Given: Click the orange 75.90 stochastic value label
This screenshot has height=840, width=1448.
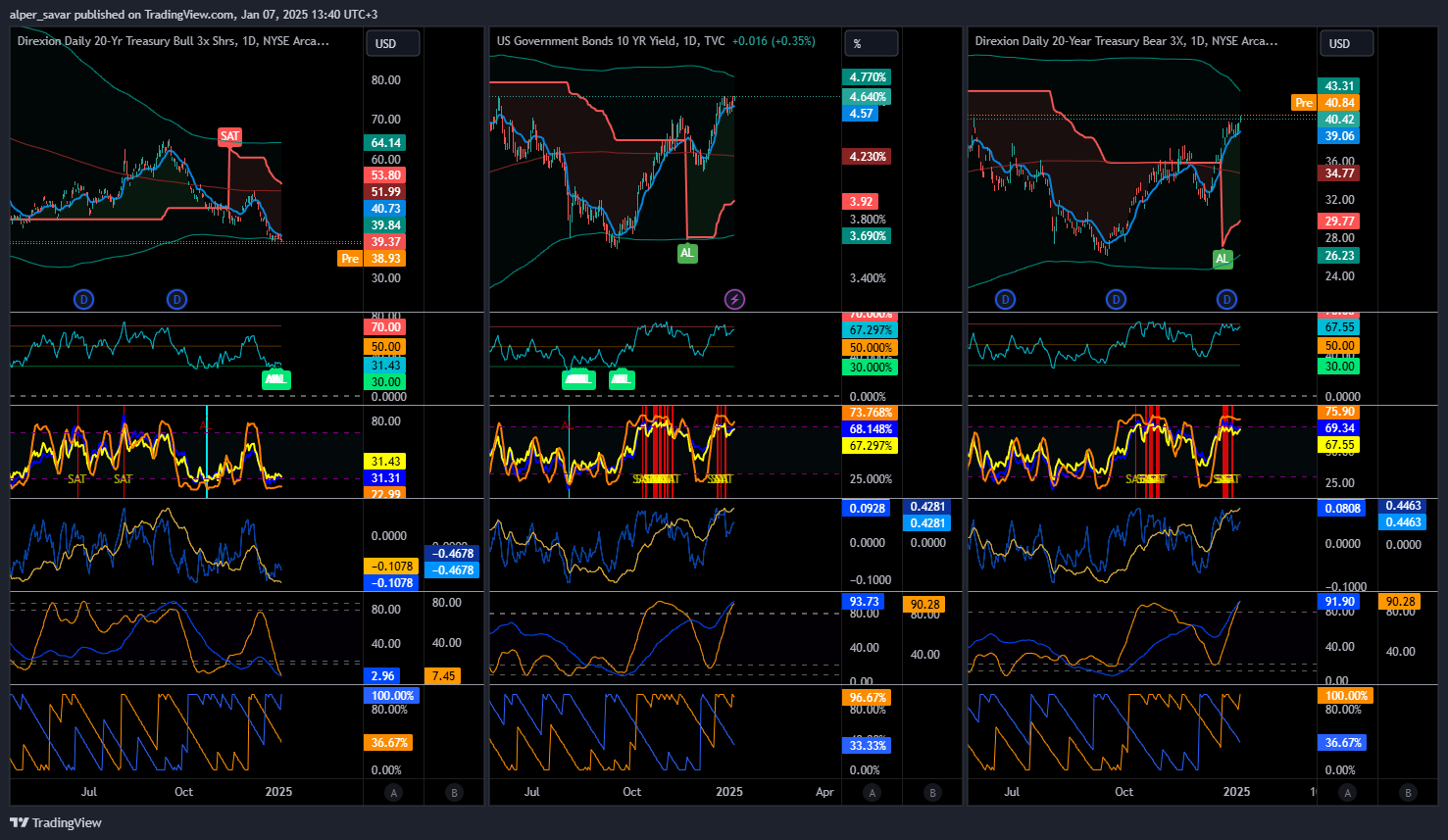Looking at the screenshot, I should [x=1340, y=412].
